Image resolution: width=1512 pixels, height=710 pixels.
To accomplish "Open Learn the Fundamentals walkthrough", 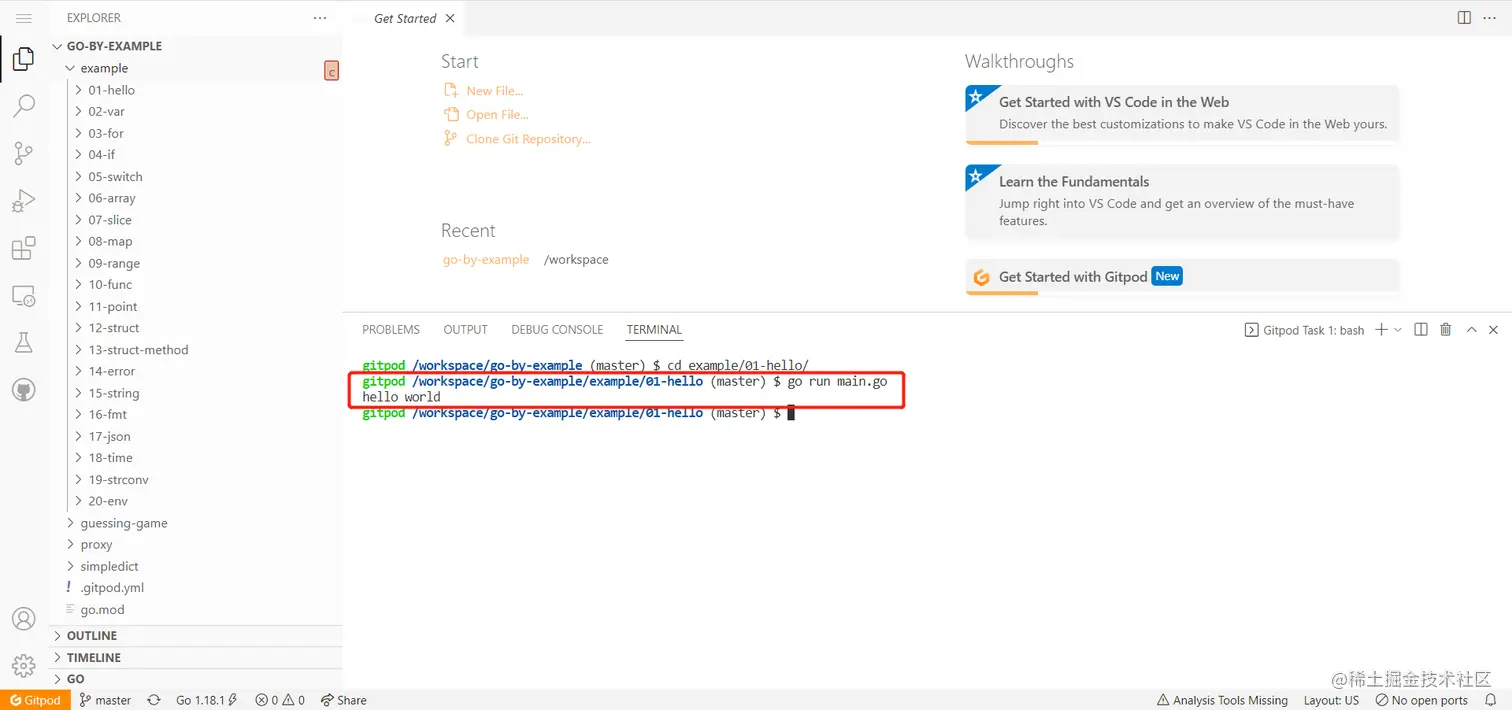I will click(1182, 203).
